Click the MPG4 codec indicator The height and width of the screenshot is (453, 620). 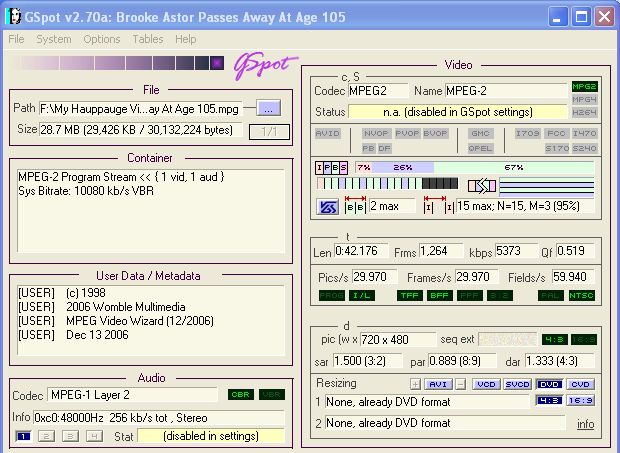[584, 99]
